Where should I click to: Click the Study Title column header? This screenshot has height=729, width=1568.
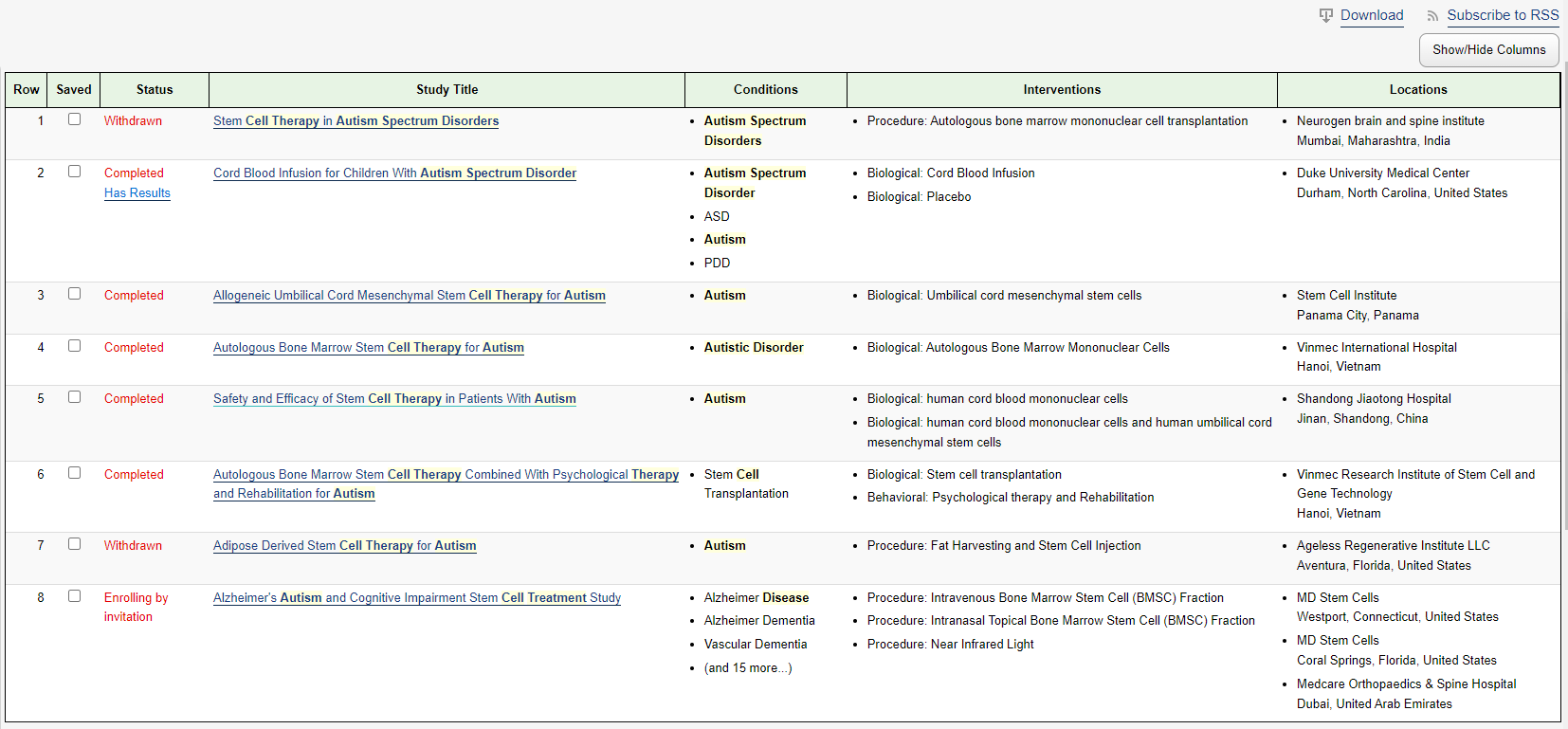coord(447,90)
